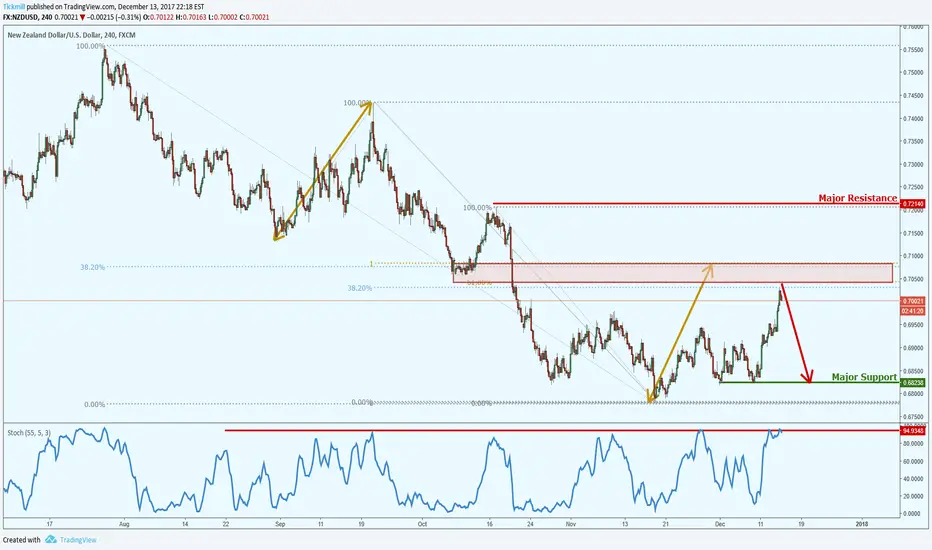Click the 20.0000 stochastic axis label
The width and height of the screenshot is (932, 550).
pos(913,496)
